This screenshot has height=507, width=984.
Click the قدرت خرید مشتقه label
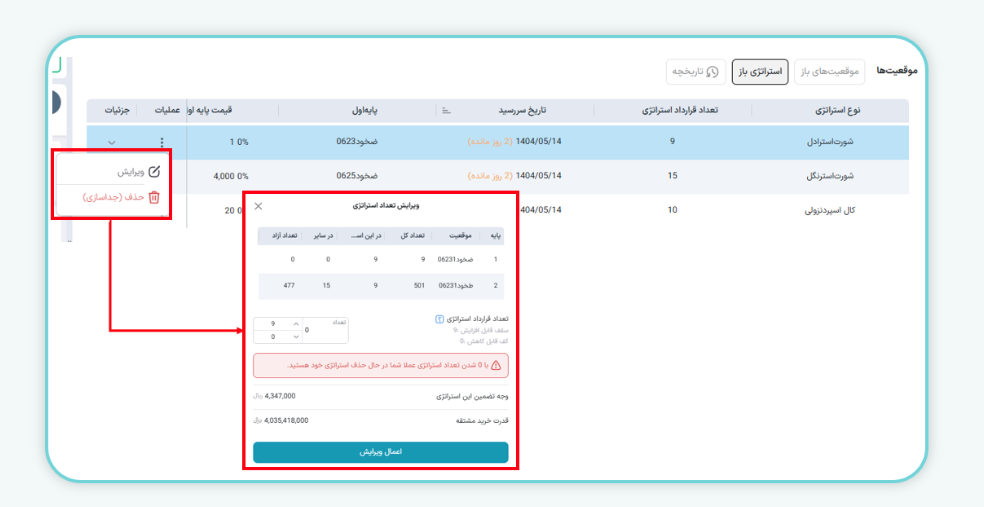pyautogui.click(x=481, y=421)
